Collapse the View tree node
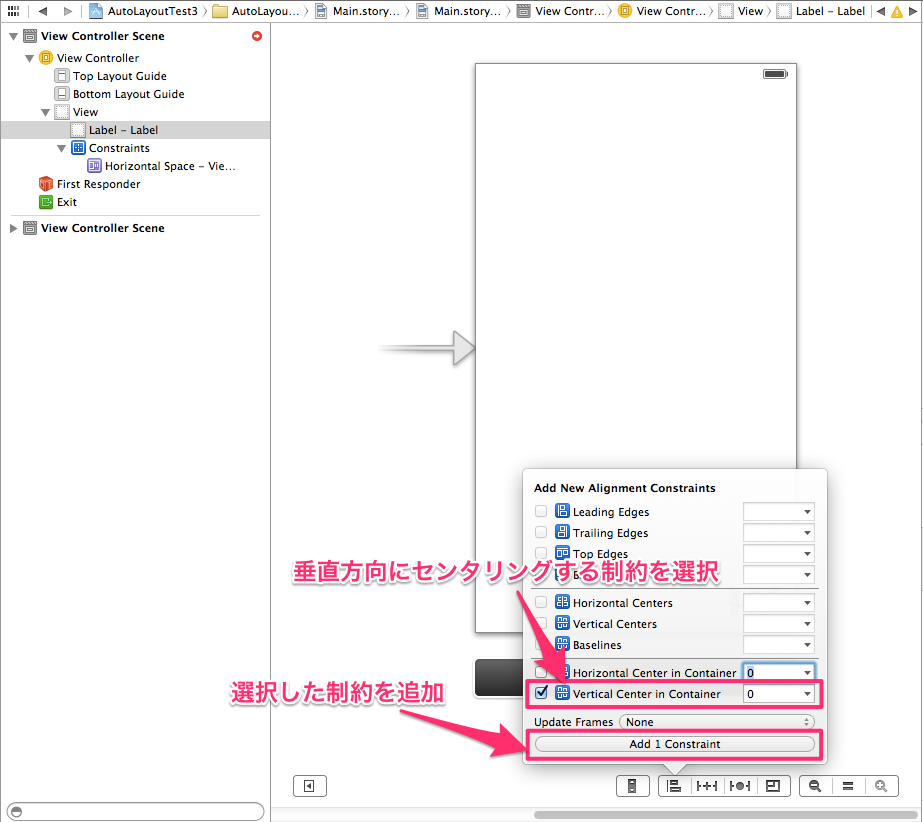The width and height of the screenshot is (923, 822). coord(45,112)
